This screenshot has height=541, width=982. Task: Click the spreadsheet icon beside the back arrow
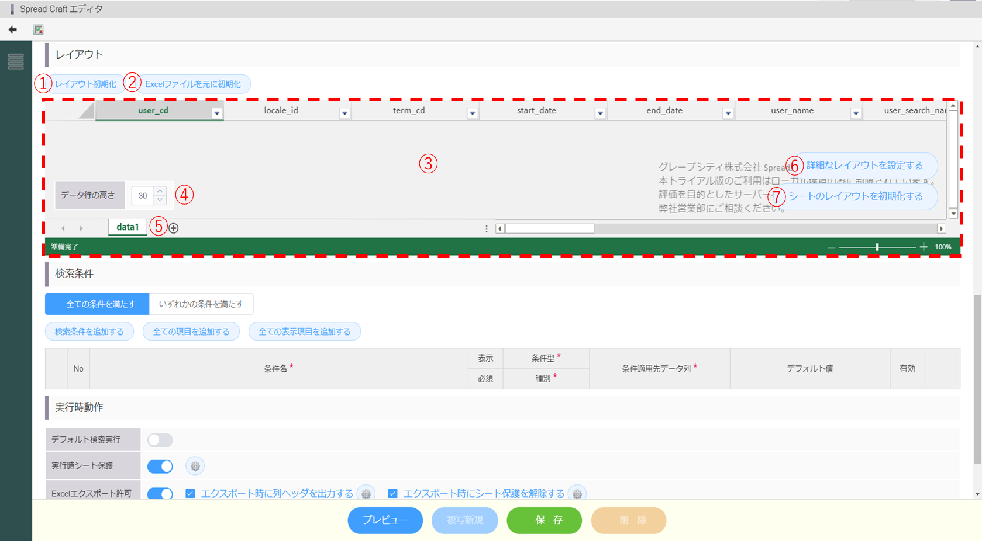coord(38,29)
